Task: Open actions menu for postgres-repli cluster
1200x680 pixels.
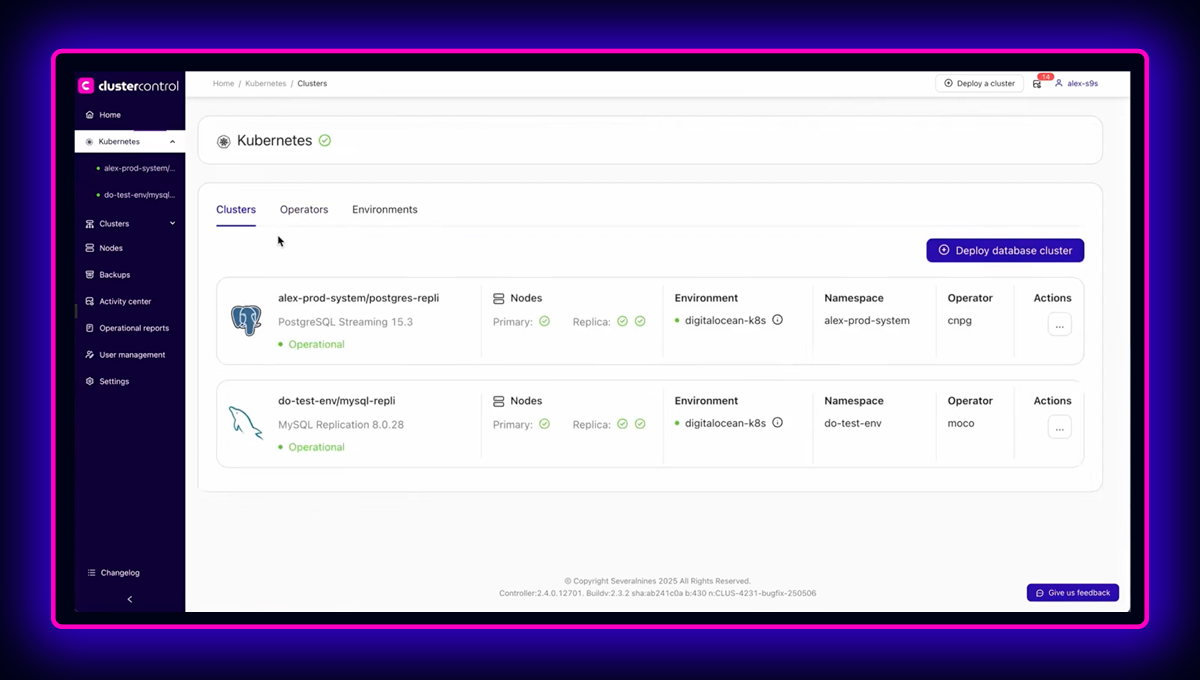Action: pos(1059,324)
